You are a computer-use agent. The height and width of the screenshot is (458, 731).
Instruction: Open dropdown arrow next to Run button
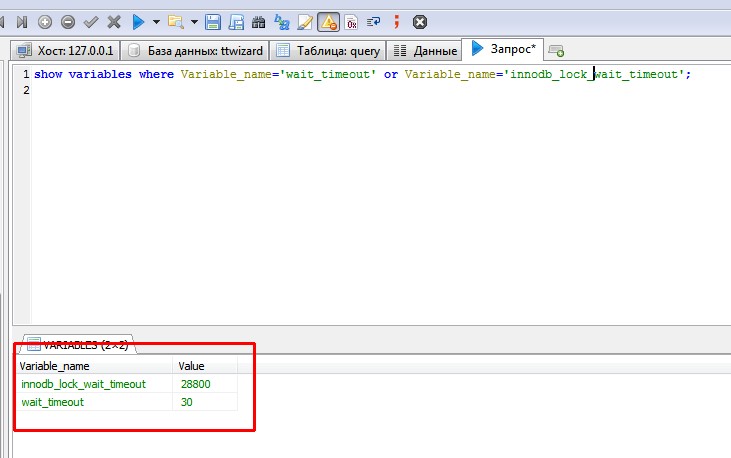156,21
